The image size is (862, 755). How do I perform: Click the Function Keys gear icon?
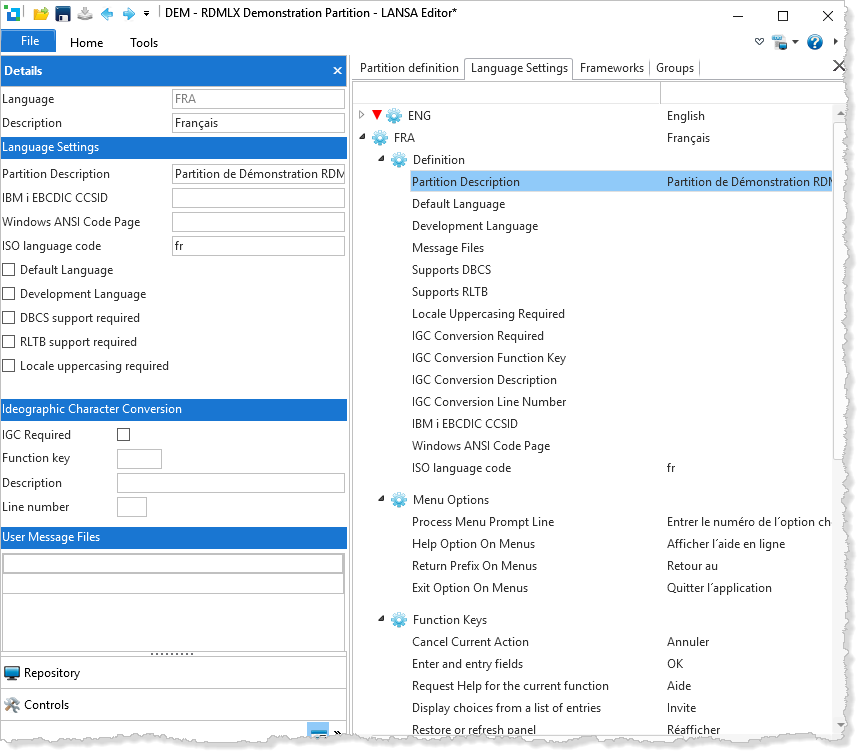pyautogui.click(x=399, y=620)
